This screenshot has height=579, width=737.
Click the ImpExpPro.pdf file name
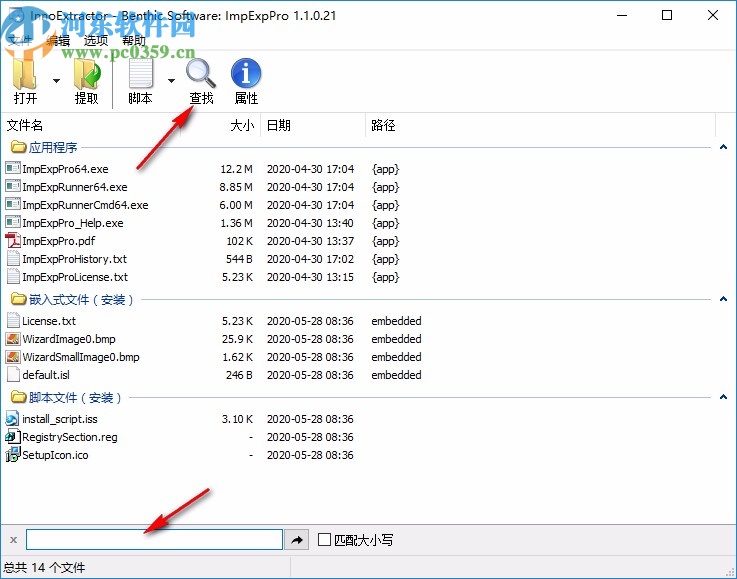(x=59, y=241)
